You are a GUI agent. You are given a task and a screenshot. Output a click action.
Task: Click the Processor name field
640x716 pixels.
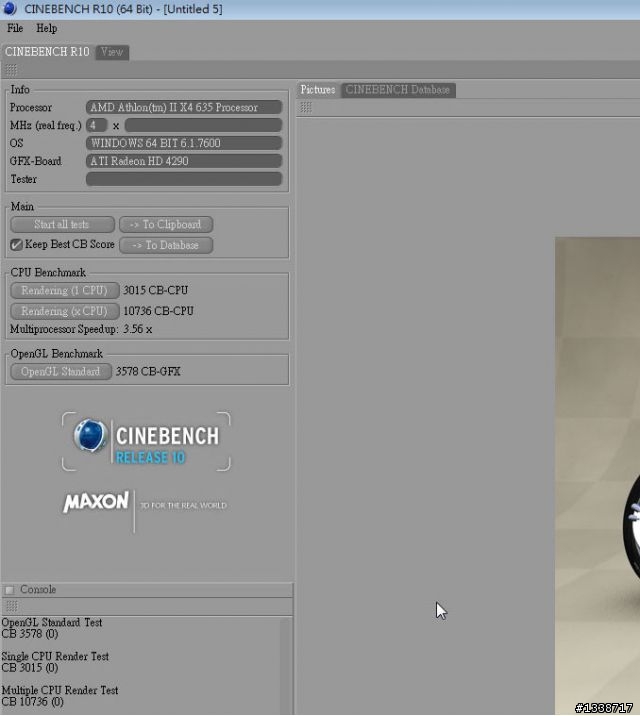tap(184, 107)
